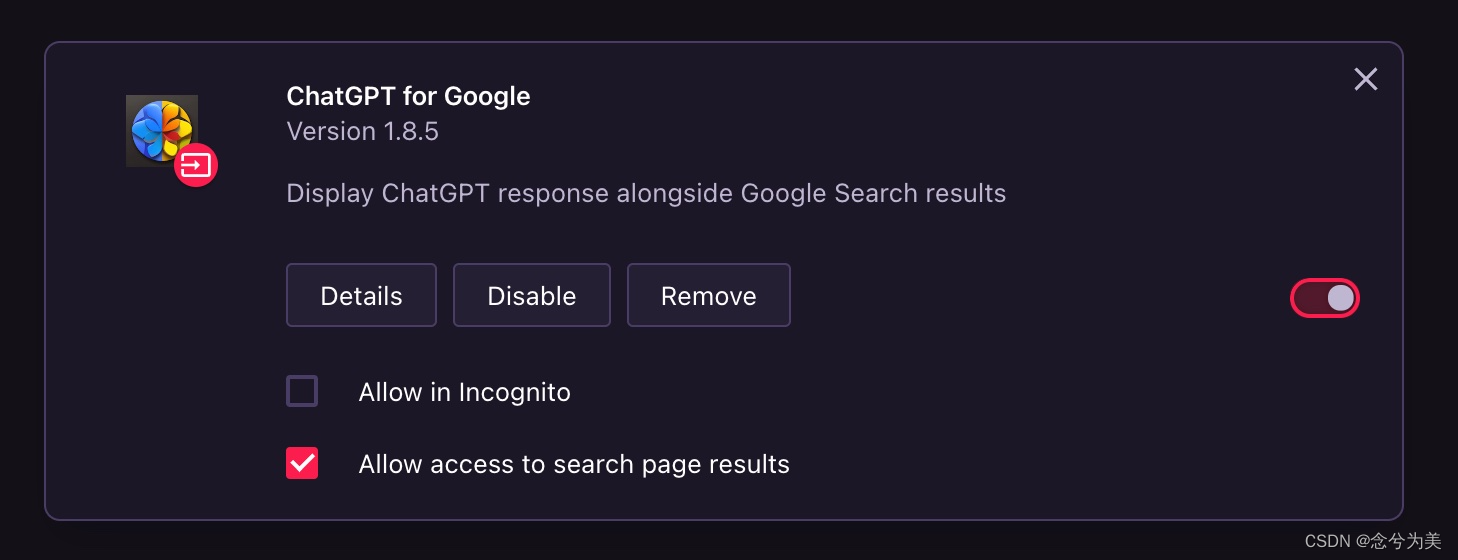The width and height of the screenshot is (1458, 560).
Task: Click the Version 1.8.5 text
Action: pyautogui.click(x=362, y=131)
